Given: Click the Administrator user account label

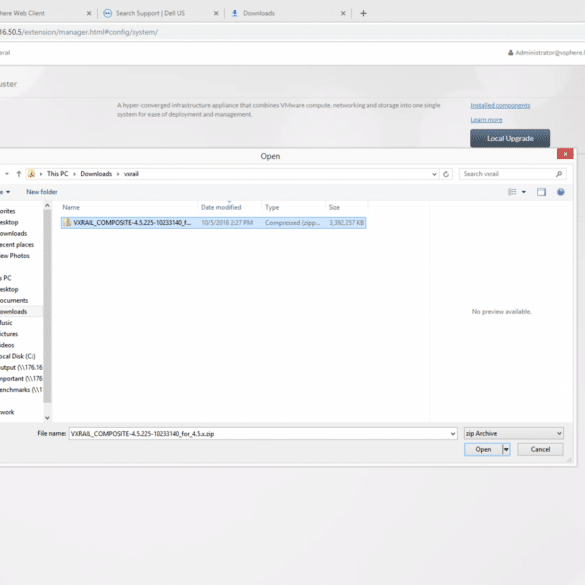Looking at the screenshot, I should coord(547,53).
